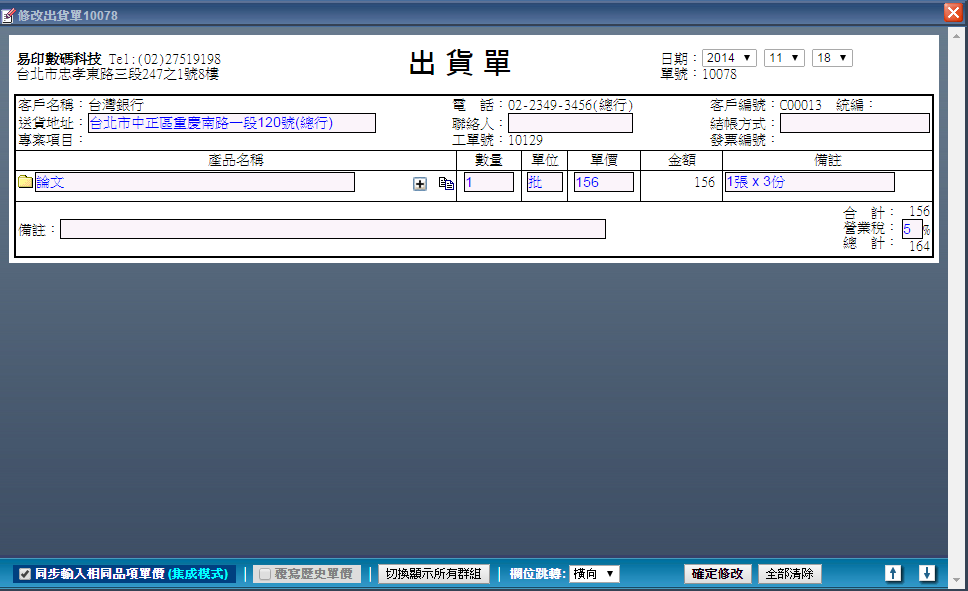Click the 確定修改 button
This screenshot has width=968, height=591.
tap(717, 574)
